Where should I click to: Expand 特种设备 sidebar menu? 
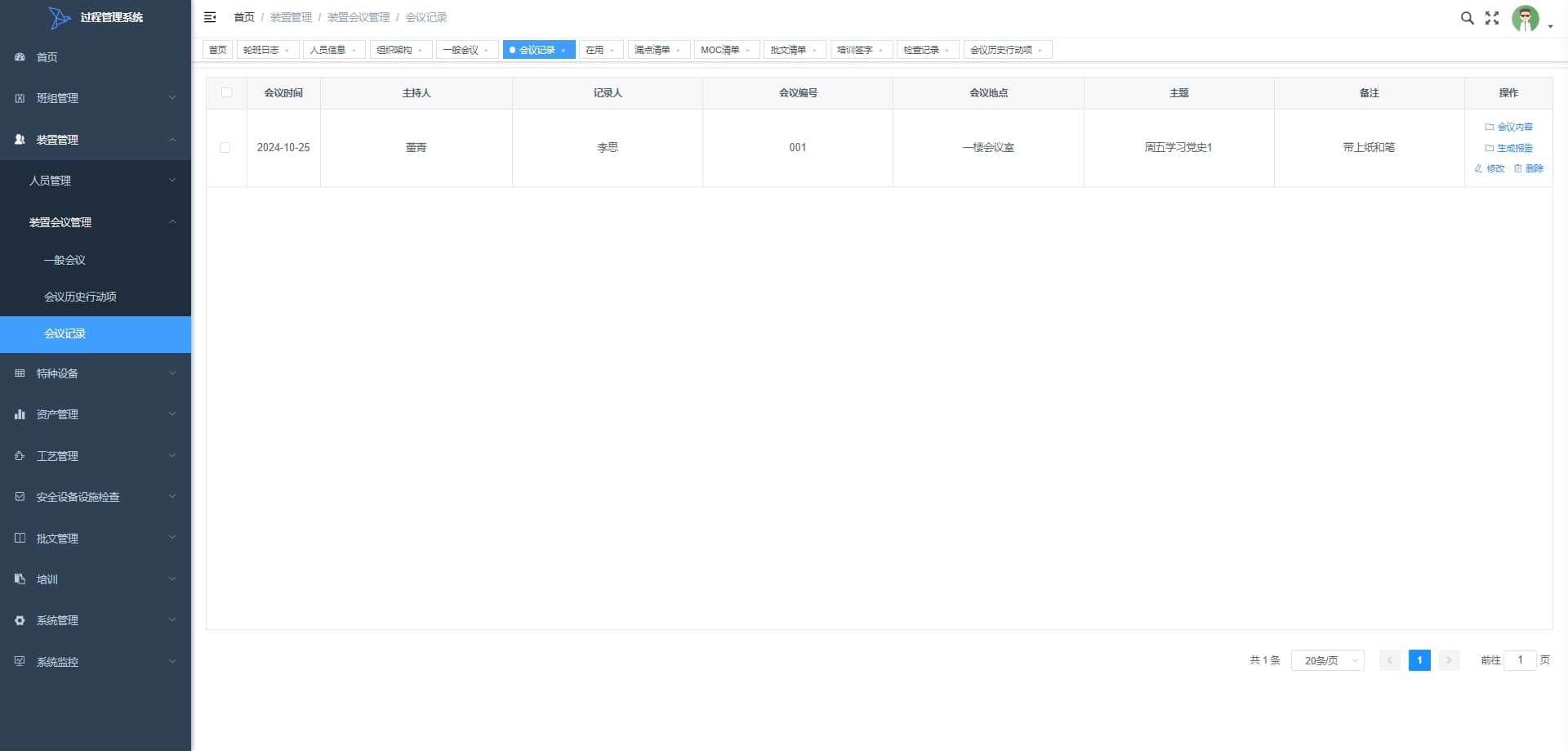96,373
